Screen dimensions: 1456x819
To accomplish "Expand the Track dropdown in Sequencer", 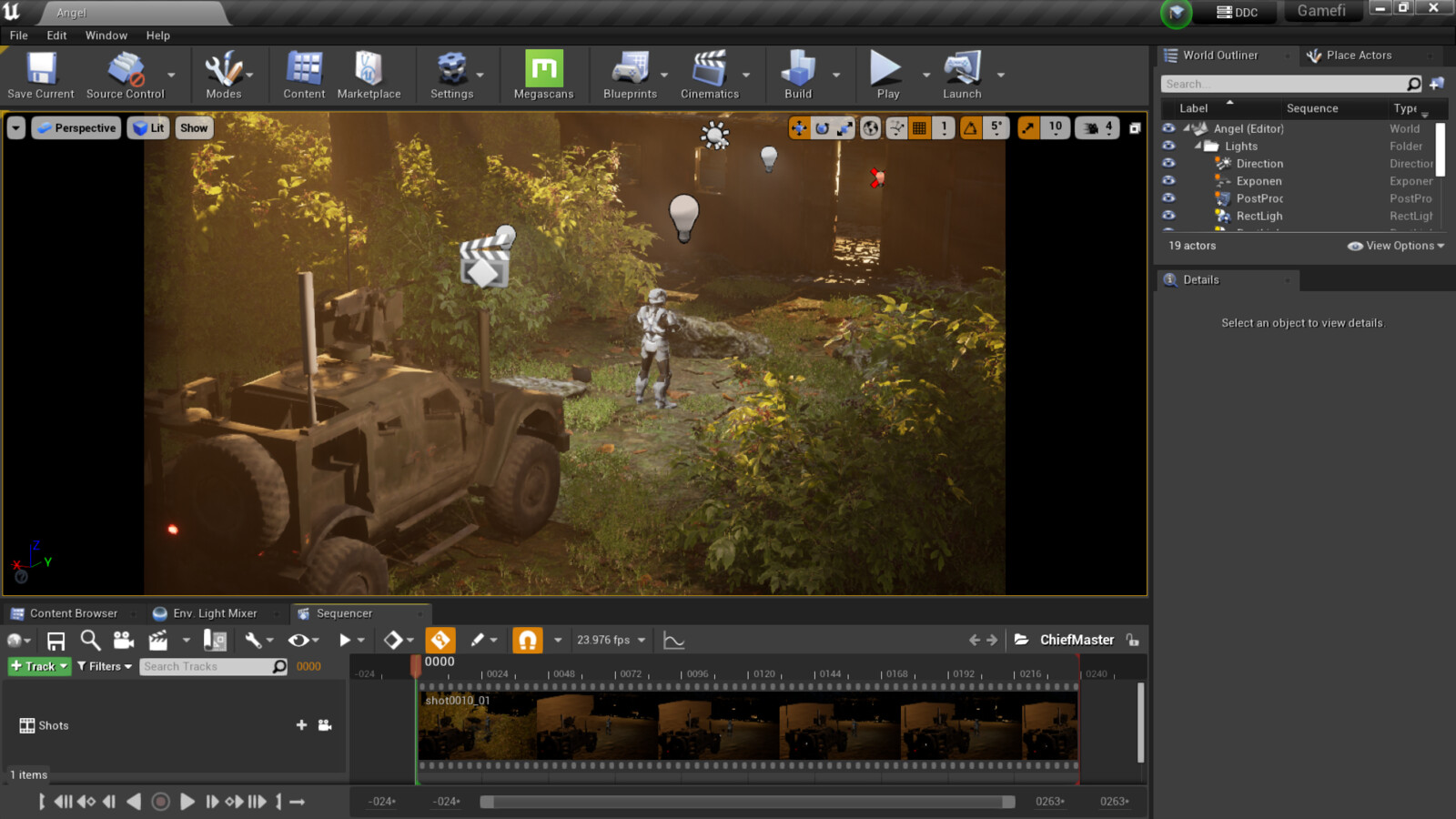I will (37, 666).
